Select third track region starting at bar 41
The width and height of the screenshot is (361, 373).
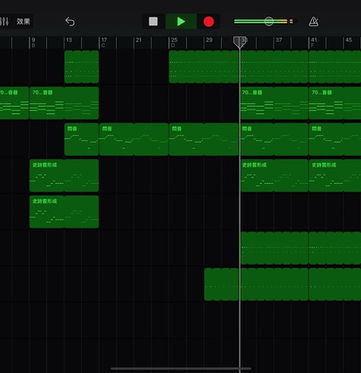(335, 139)
